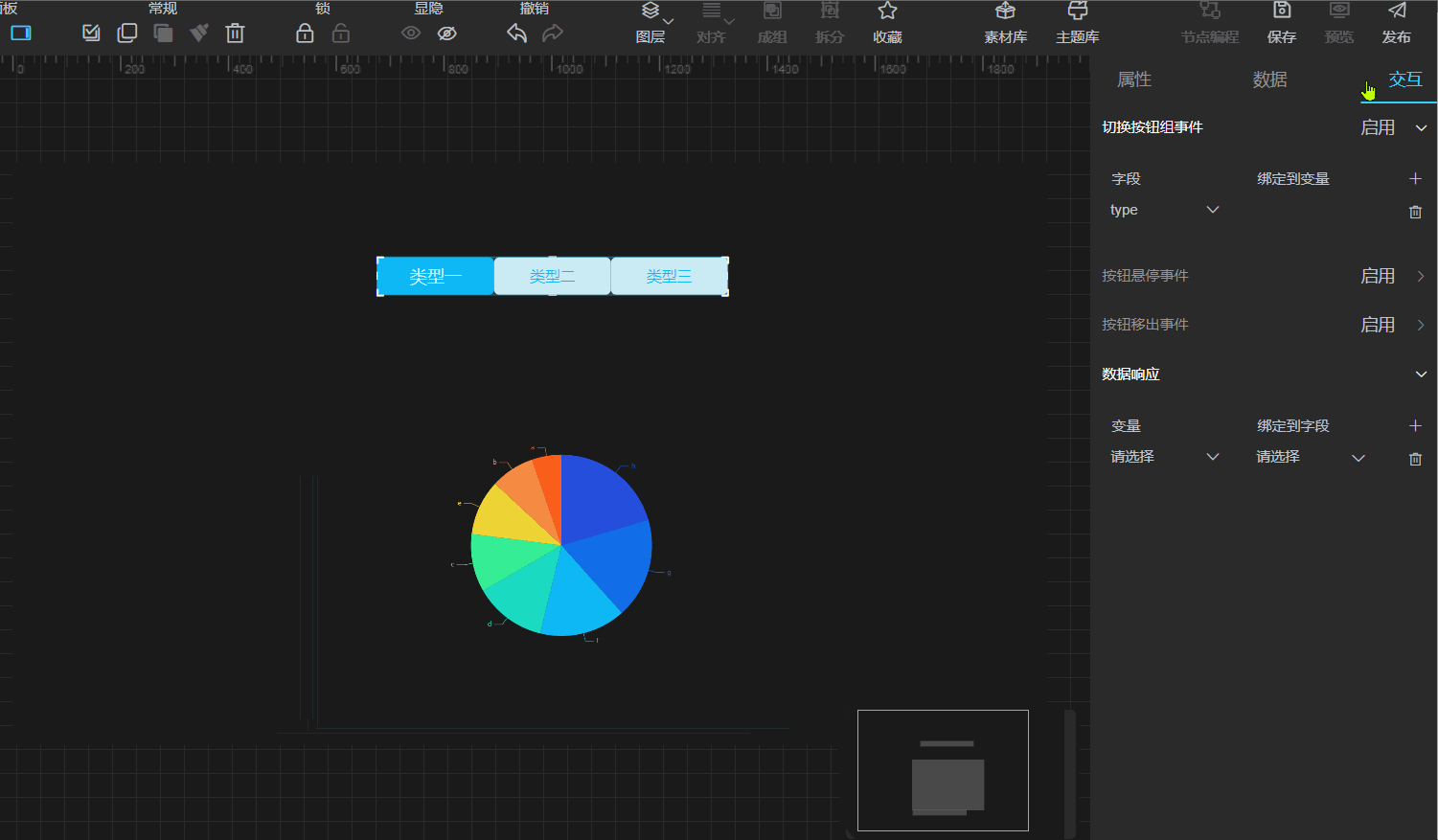Expand the 图层 dropdown arrow

pos(669,21)
